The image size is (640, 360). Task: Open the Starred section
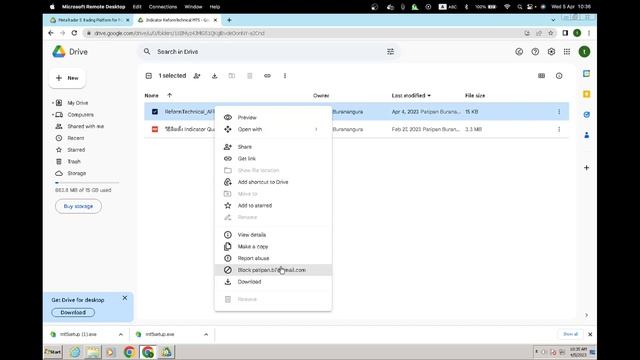tap(76, 150)
